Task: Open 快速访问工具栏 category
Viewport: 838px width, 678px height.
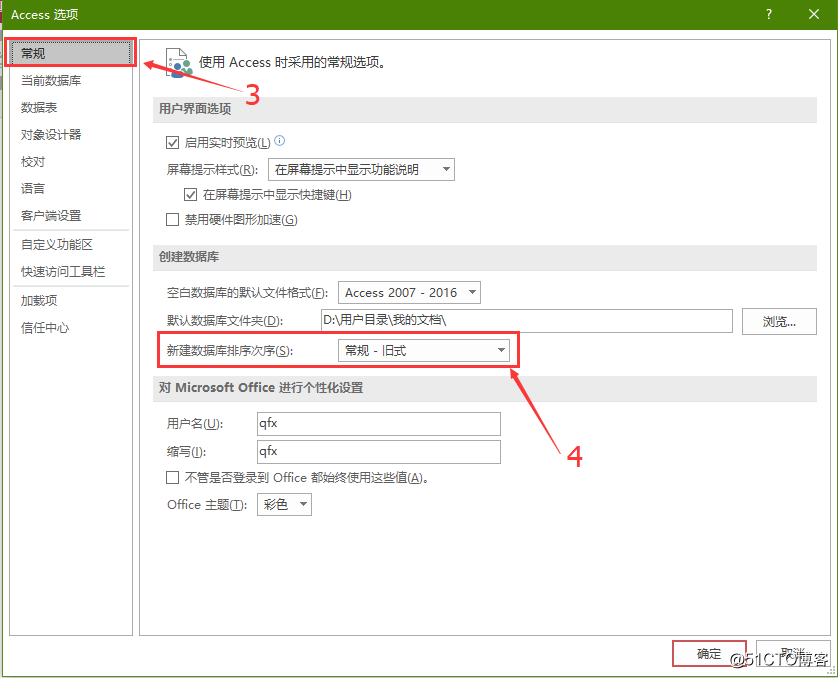Action: 71,271
